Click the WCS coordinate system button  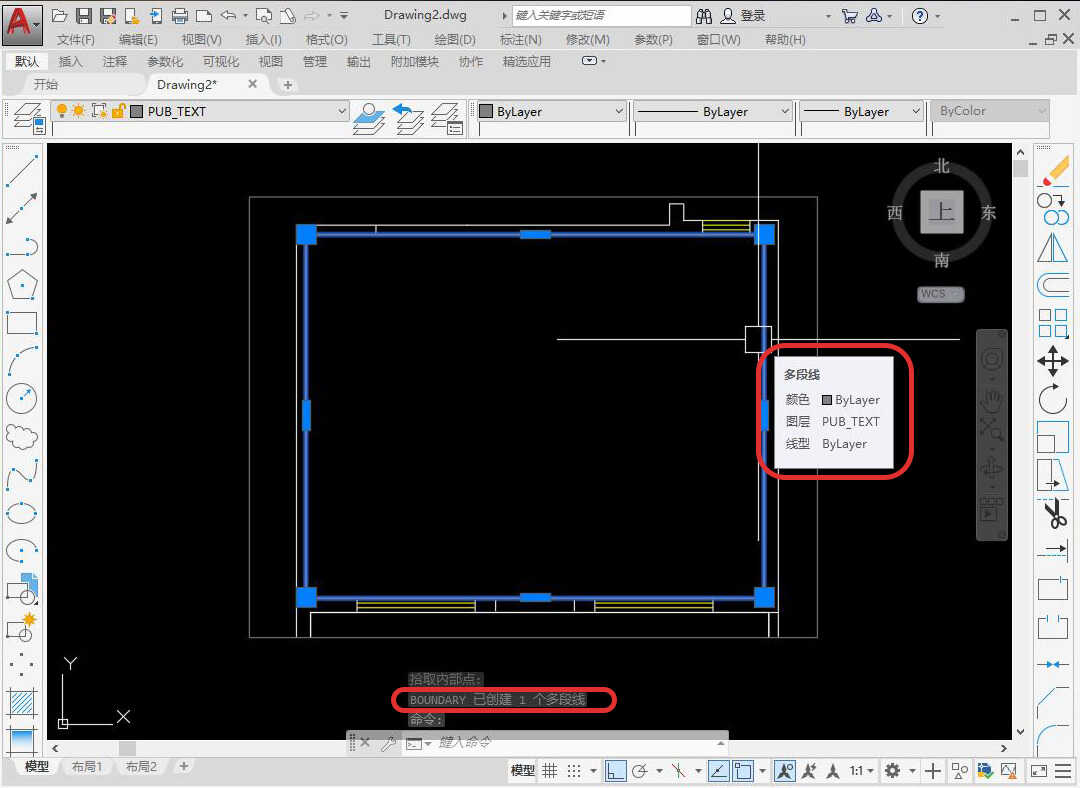941,294
